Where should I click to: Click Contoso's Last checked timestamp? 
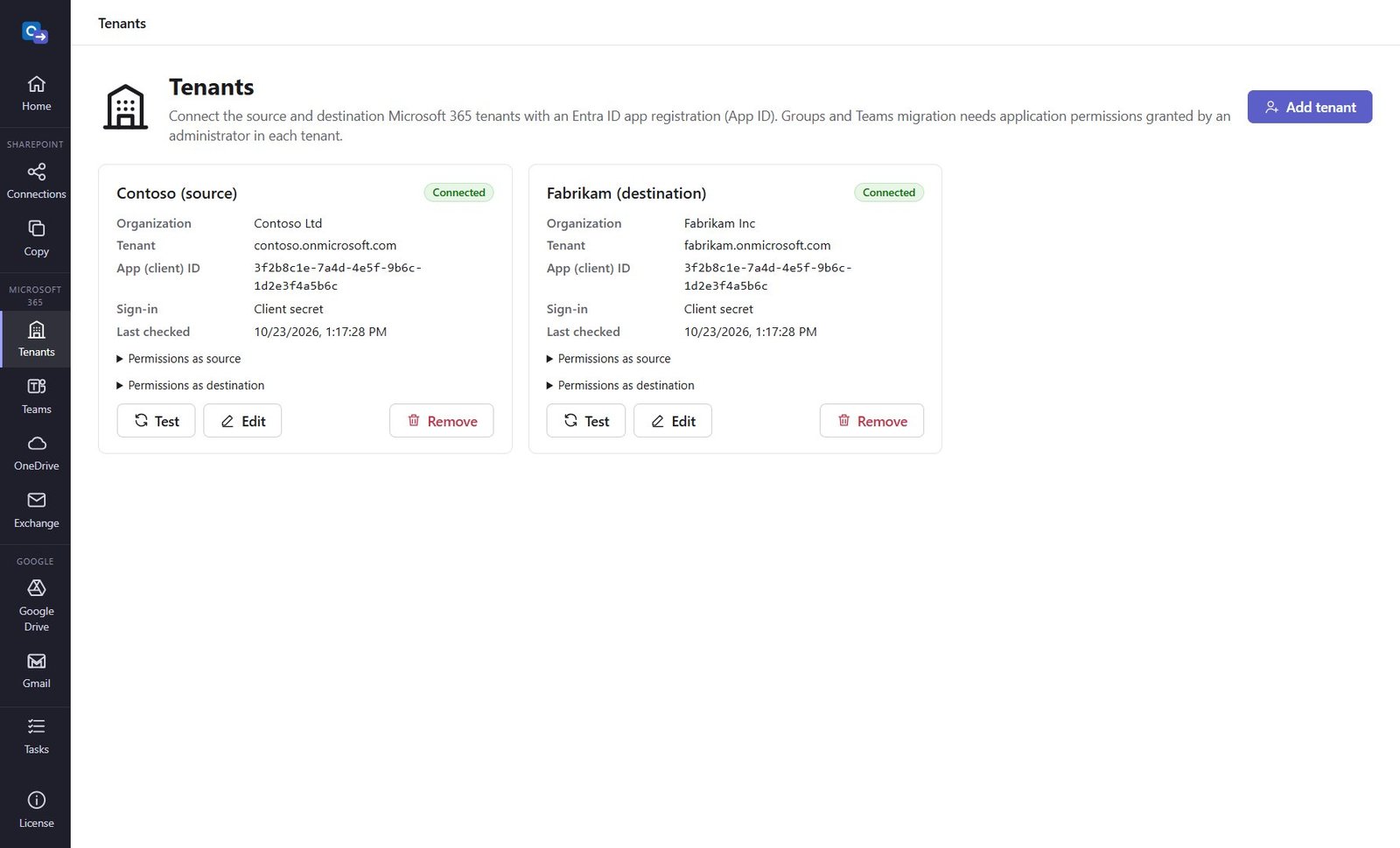(320, 332)
